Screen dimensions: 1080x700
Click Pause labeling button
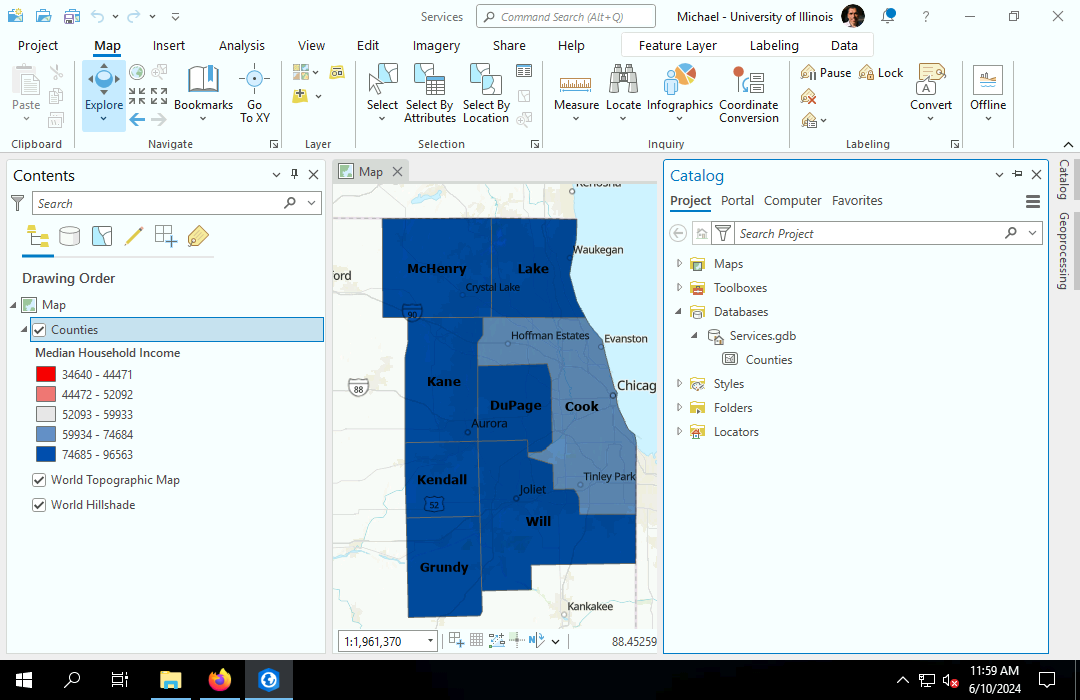(826, 73)
